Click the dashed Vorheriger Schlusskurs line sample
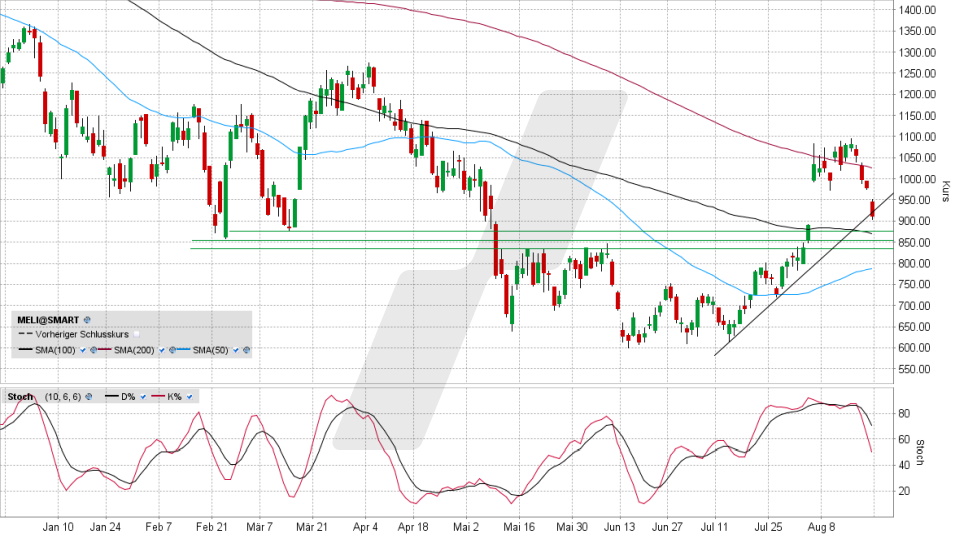The height and width of the screenshot is (540, 960). [26, 334]
